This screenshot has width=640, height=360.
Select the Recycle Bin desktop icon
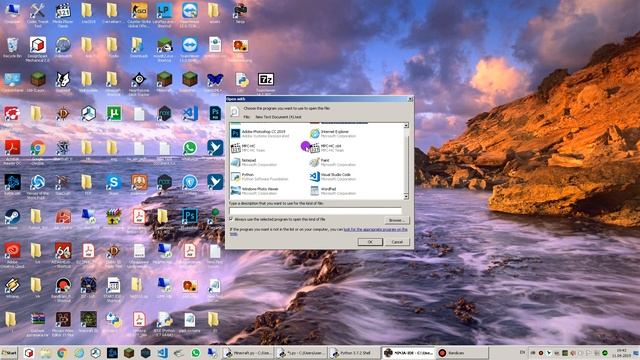12,48
